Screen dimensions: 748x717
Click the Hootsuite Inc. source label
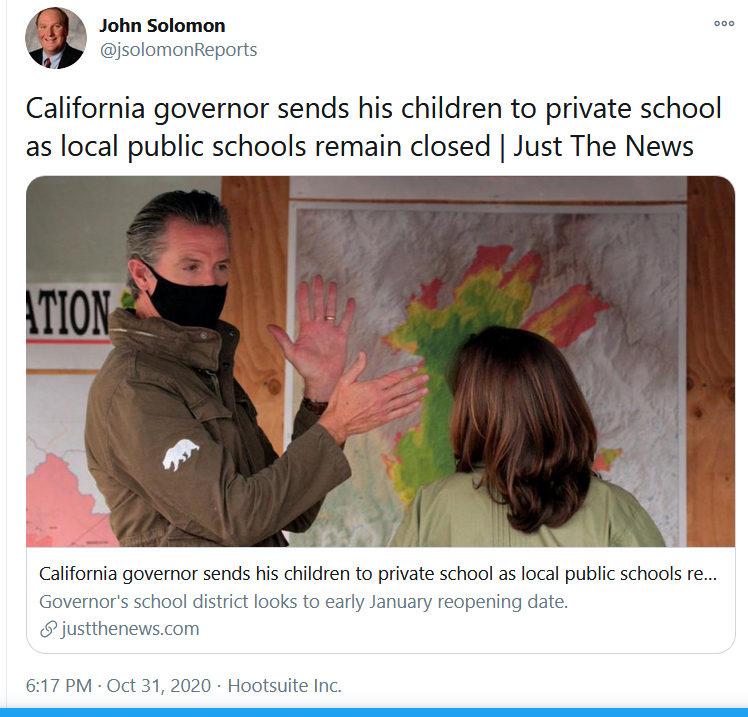285,686
